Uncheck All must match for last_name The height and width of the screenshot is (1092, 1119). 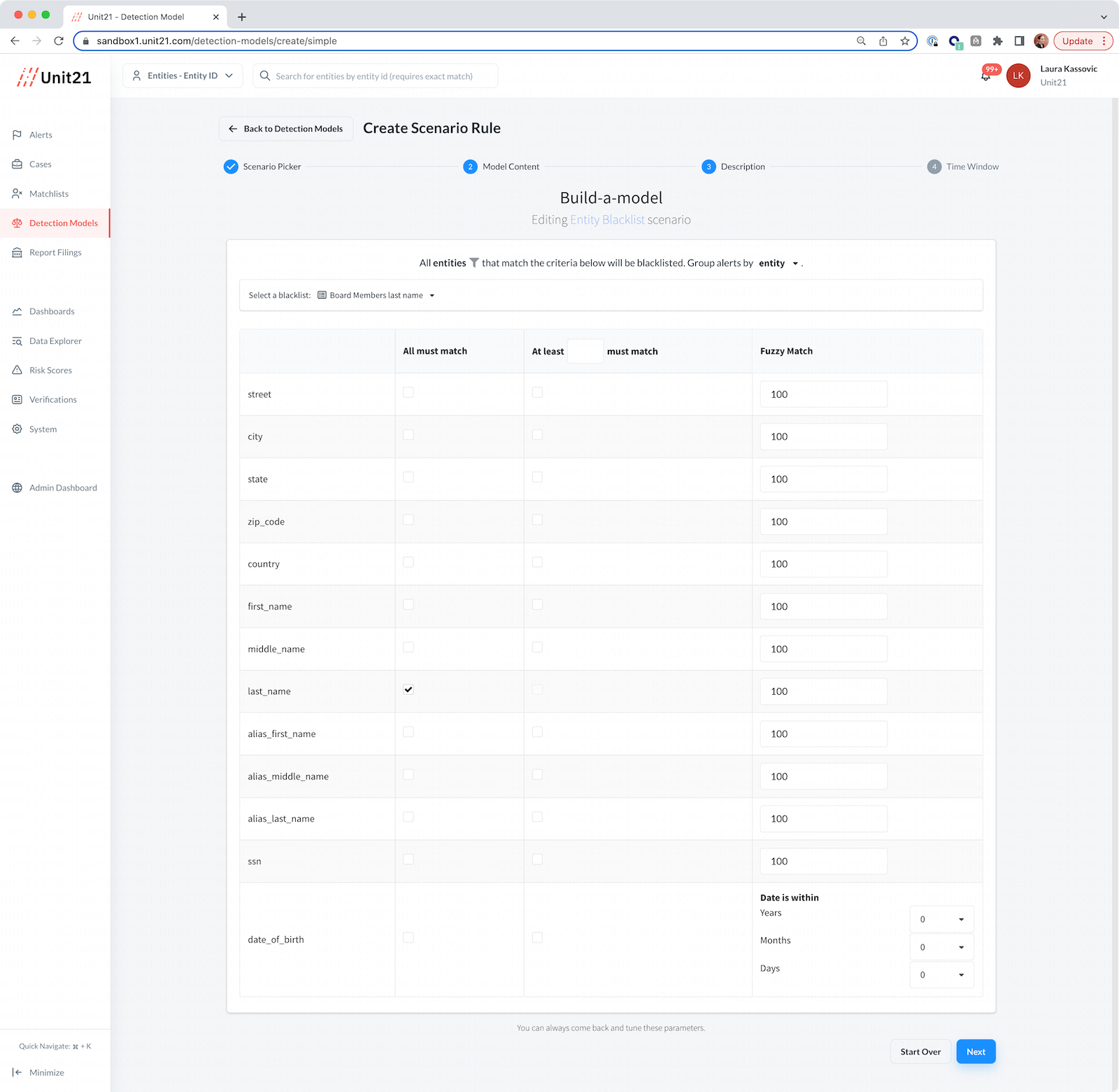coord(408,689)
